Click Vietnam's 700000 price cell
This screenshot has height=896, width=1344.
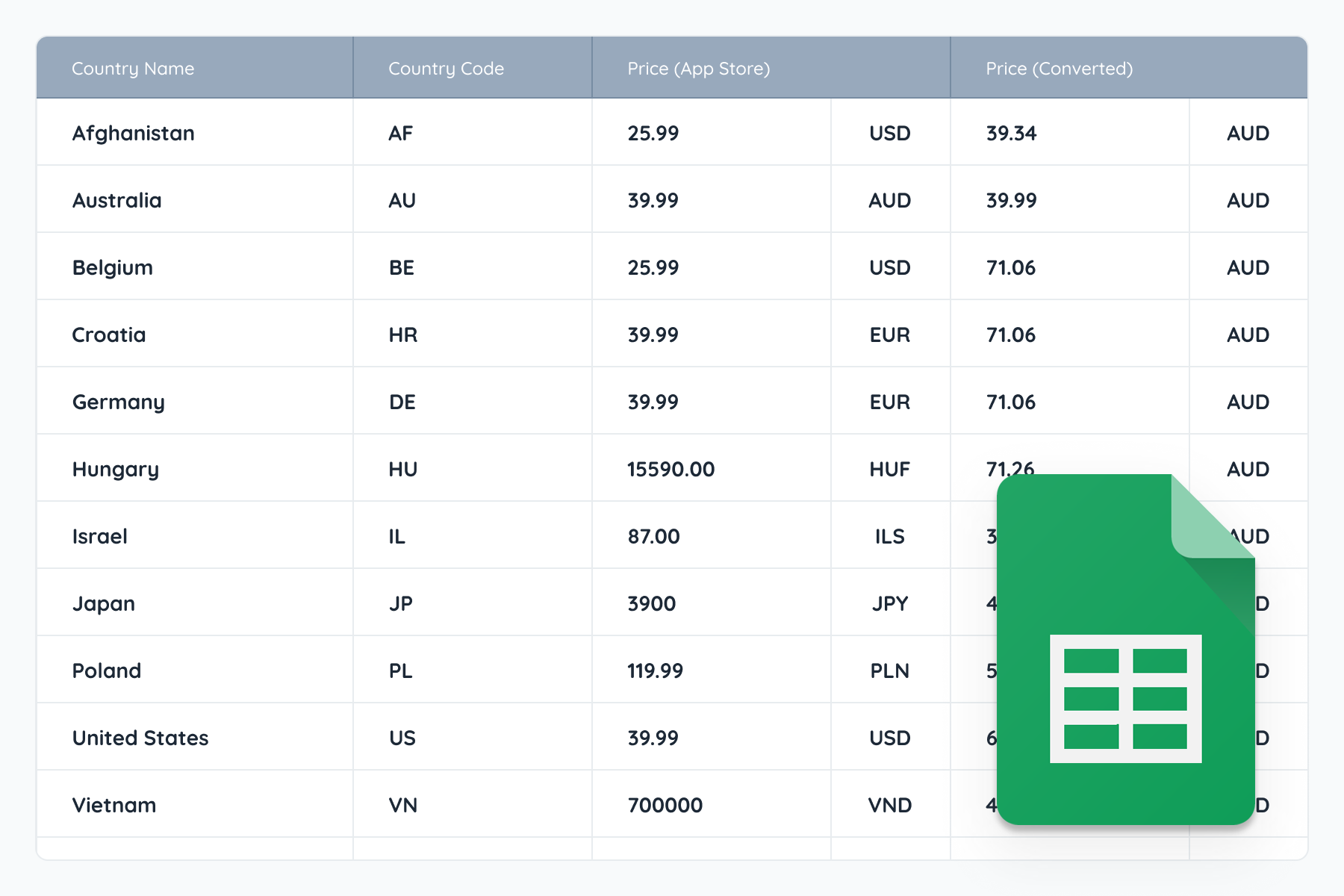point(665,805)
